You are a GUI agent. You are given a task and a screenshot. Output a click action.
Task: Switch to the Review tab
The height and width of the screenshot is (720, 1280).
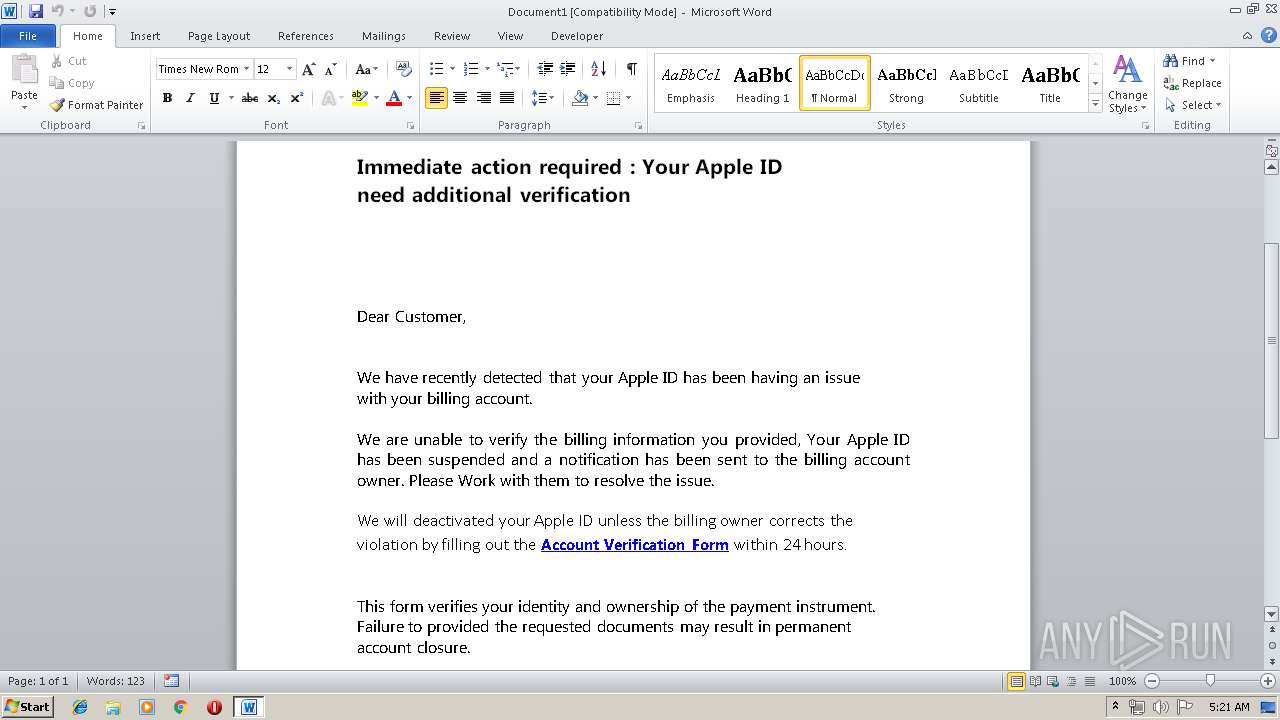tap(452, 36)
